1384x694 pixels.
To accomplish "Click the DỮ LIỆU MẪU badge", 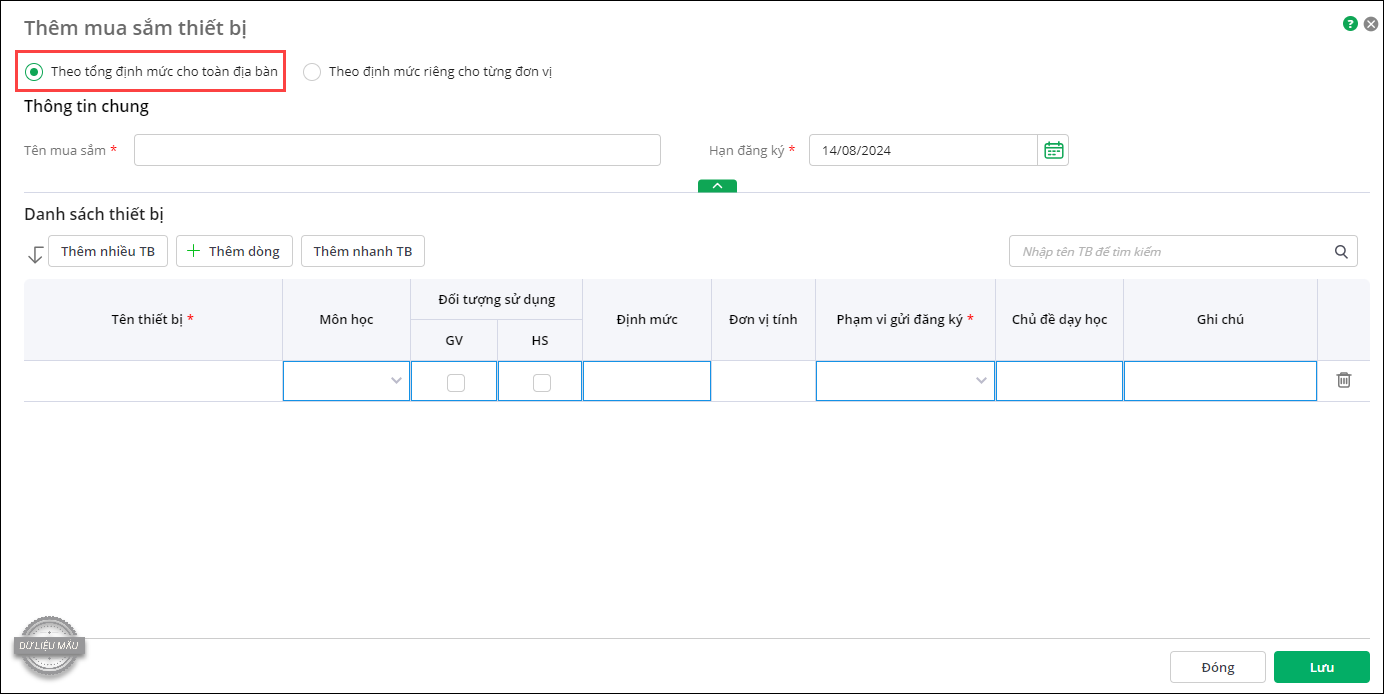I will (50, 645).
